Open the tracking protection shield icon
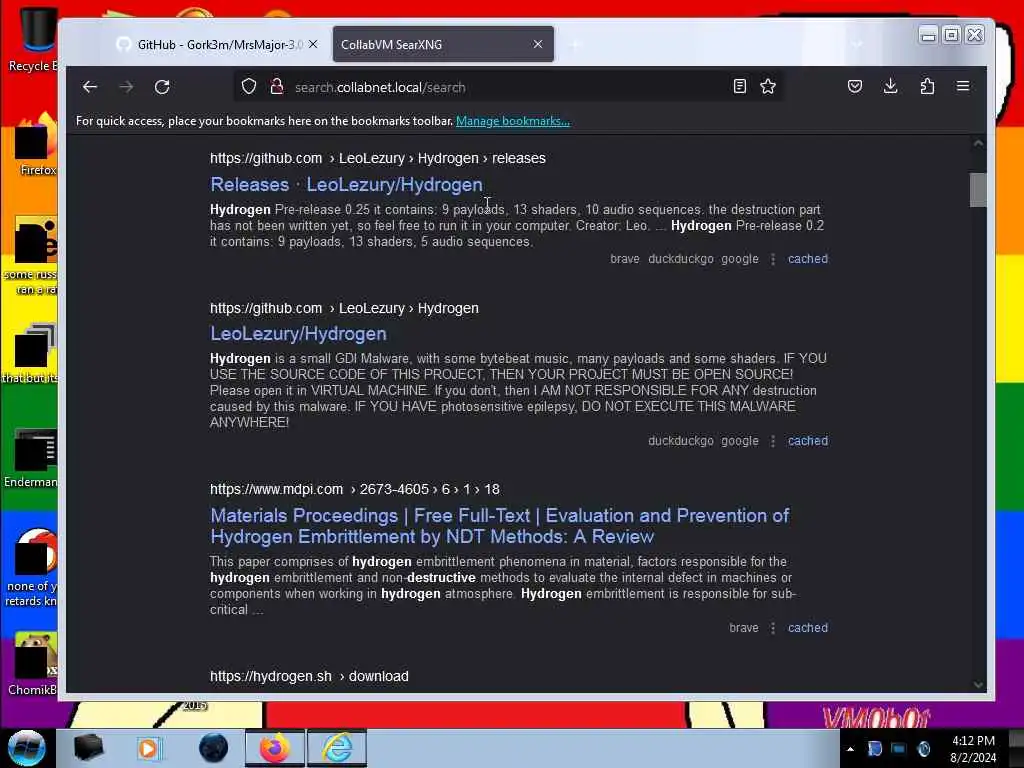Viewport: 1024px width, 768px height. point(249,86)
